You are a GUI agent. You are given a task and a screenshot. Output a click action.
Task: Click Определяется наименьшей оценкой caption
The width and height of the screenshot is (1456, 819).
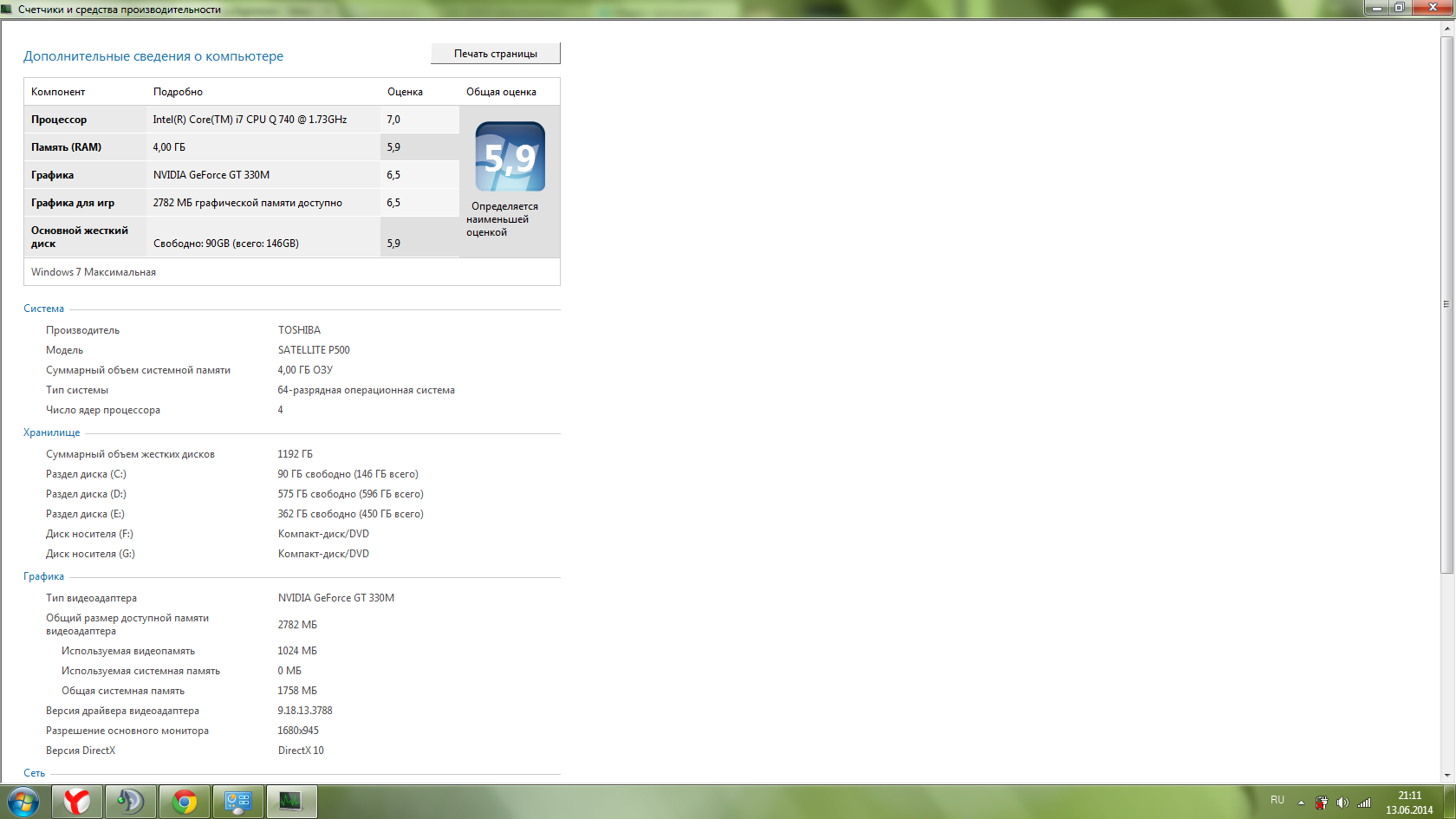[502, 219]
